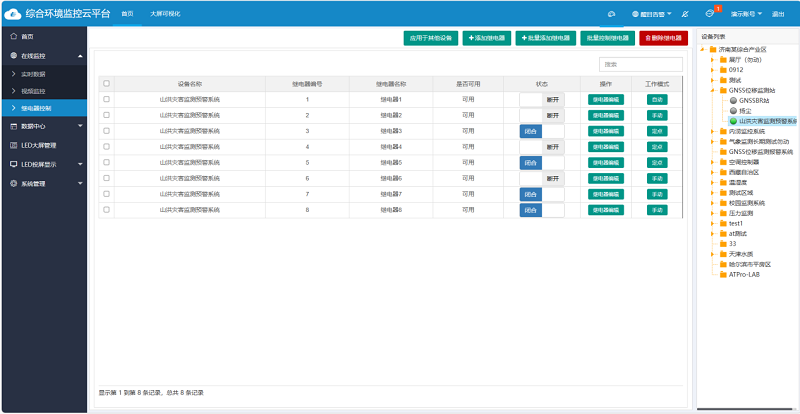
Task: Click the gray GNSSBR站 device status icon
Action: point(734,101)
